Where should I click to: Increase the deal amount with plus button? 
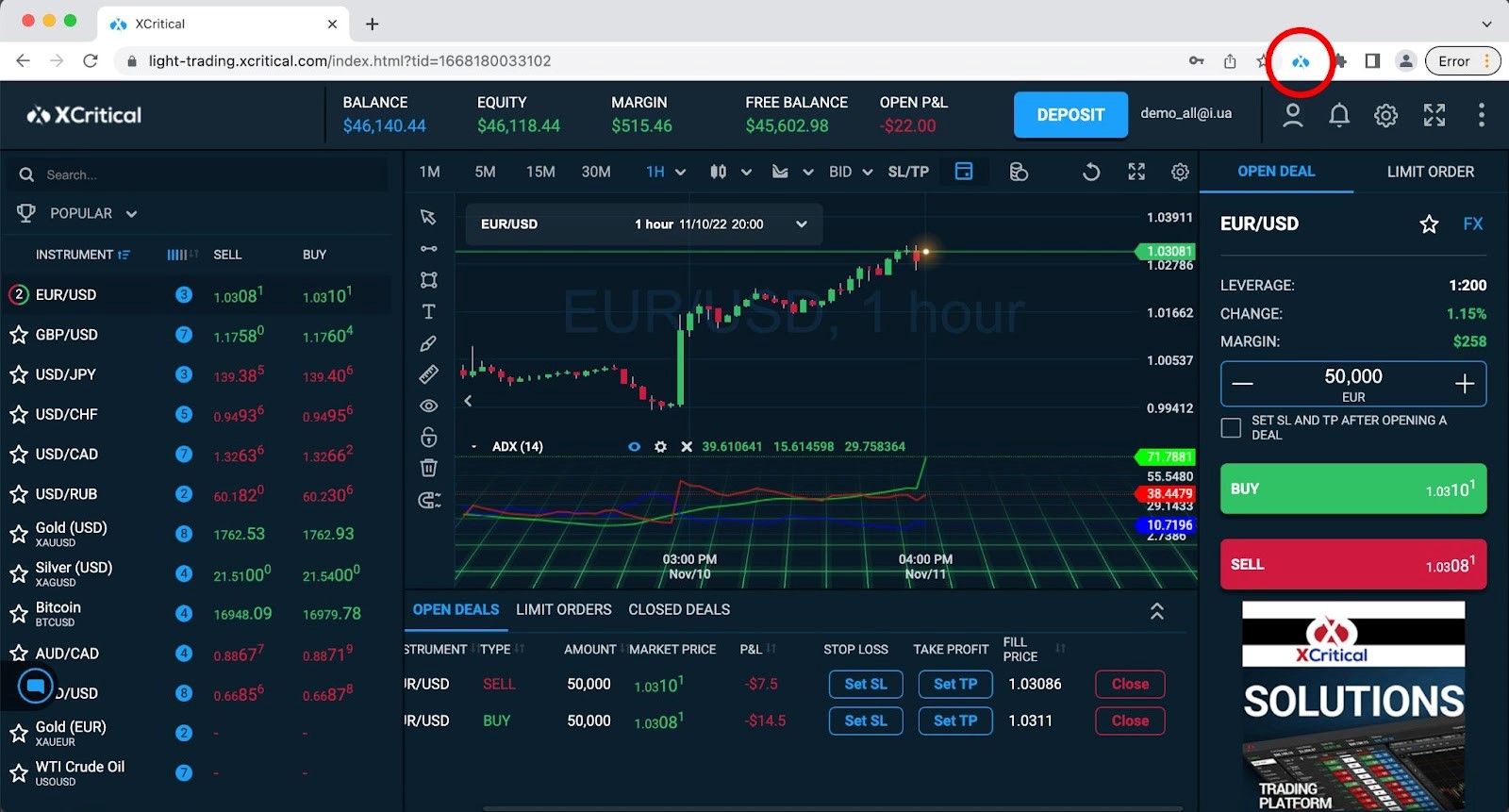tap(1464, 384)
